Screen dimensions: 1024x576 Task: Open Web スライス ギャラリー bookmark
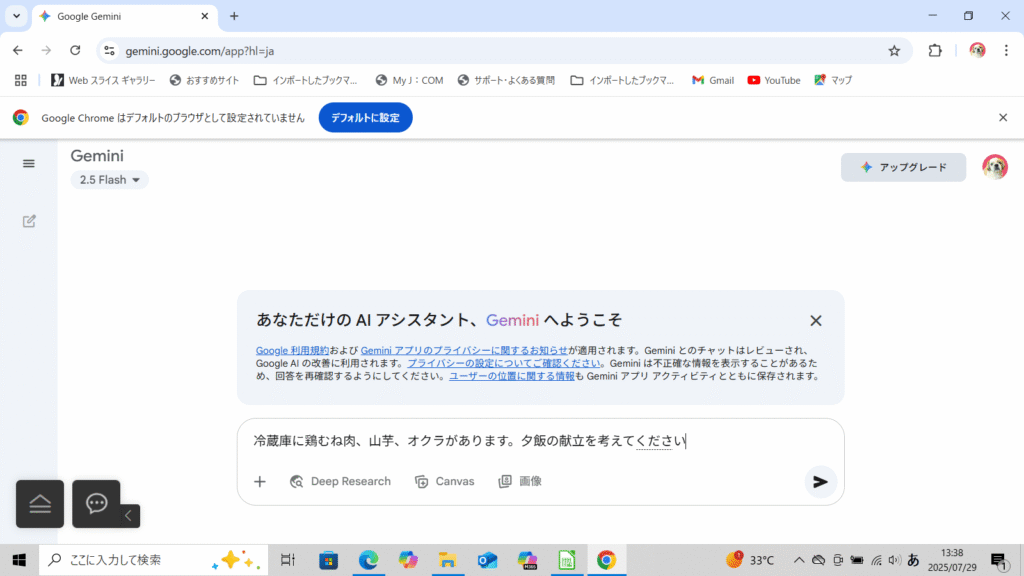[x=104, y=80]
